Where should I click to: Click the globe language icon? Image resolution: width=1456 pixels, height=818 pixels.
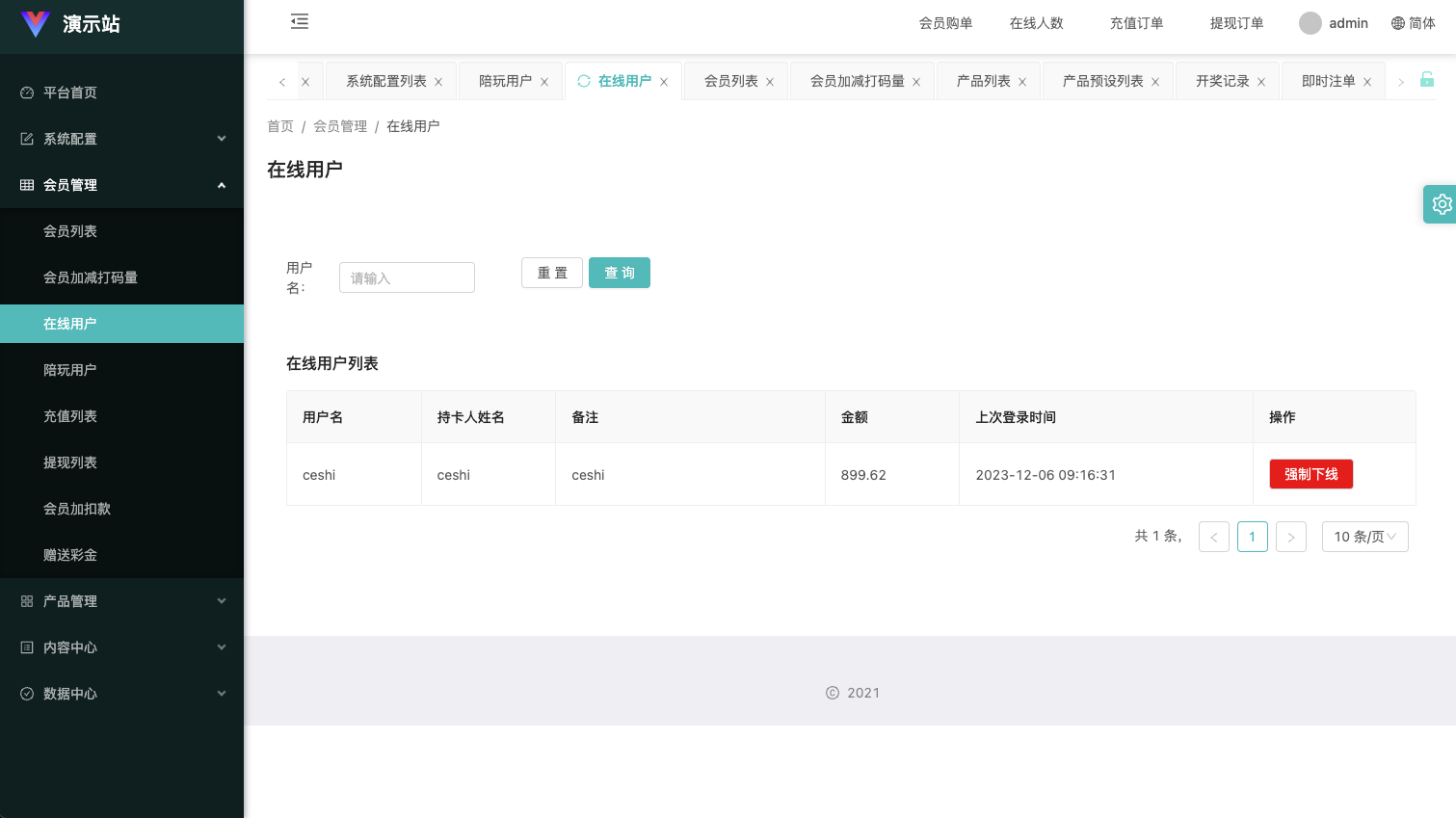point(1397,23)
